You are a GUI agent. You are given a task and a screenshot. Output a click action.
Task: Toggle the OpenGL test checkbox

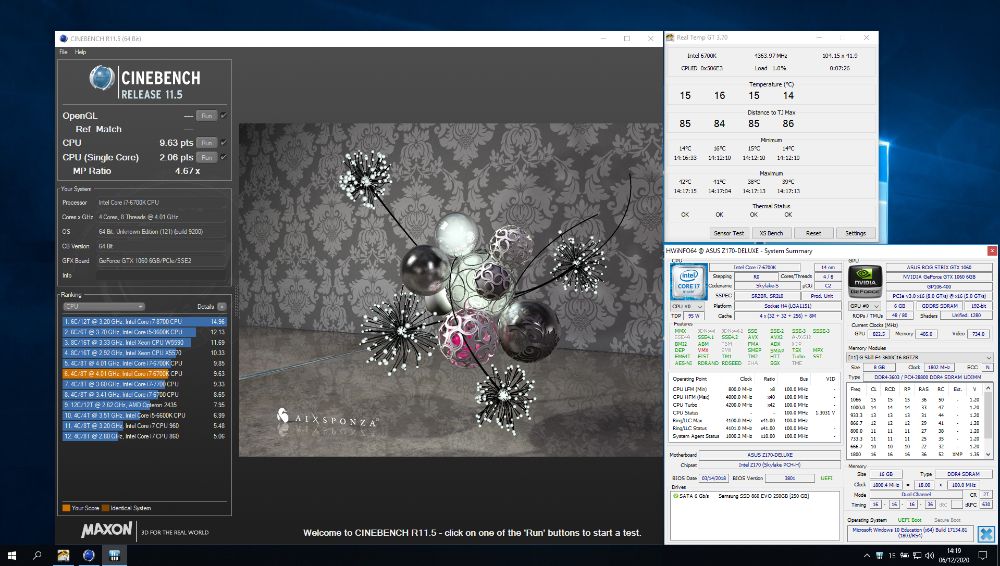click(223, 115)
